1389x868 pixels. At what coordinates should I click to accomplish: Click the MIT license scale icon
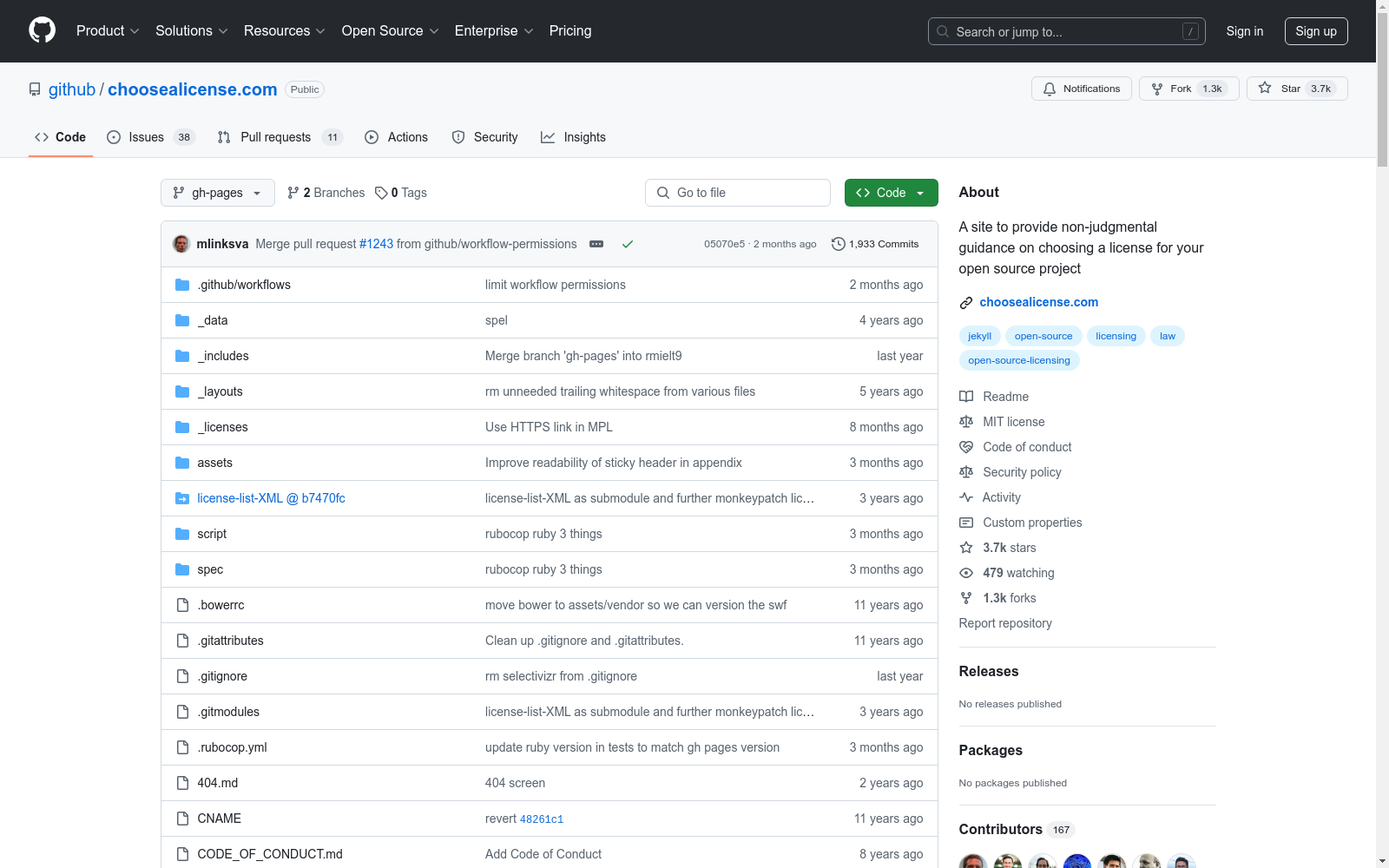966,422
